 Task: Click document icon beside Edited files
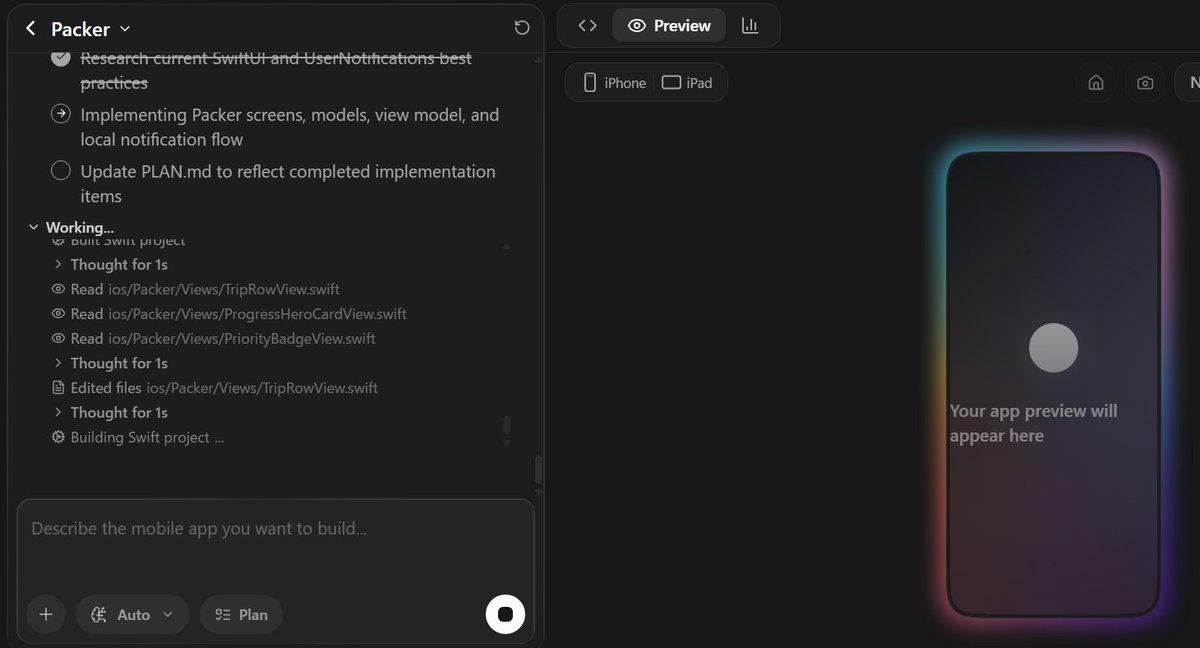(58, 388)
